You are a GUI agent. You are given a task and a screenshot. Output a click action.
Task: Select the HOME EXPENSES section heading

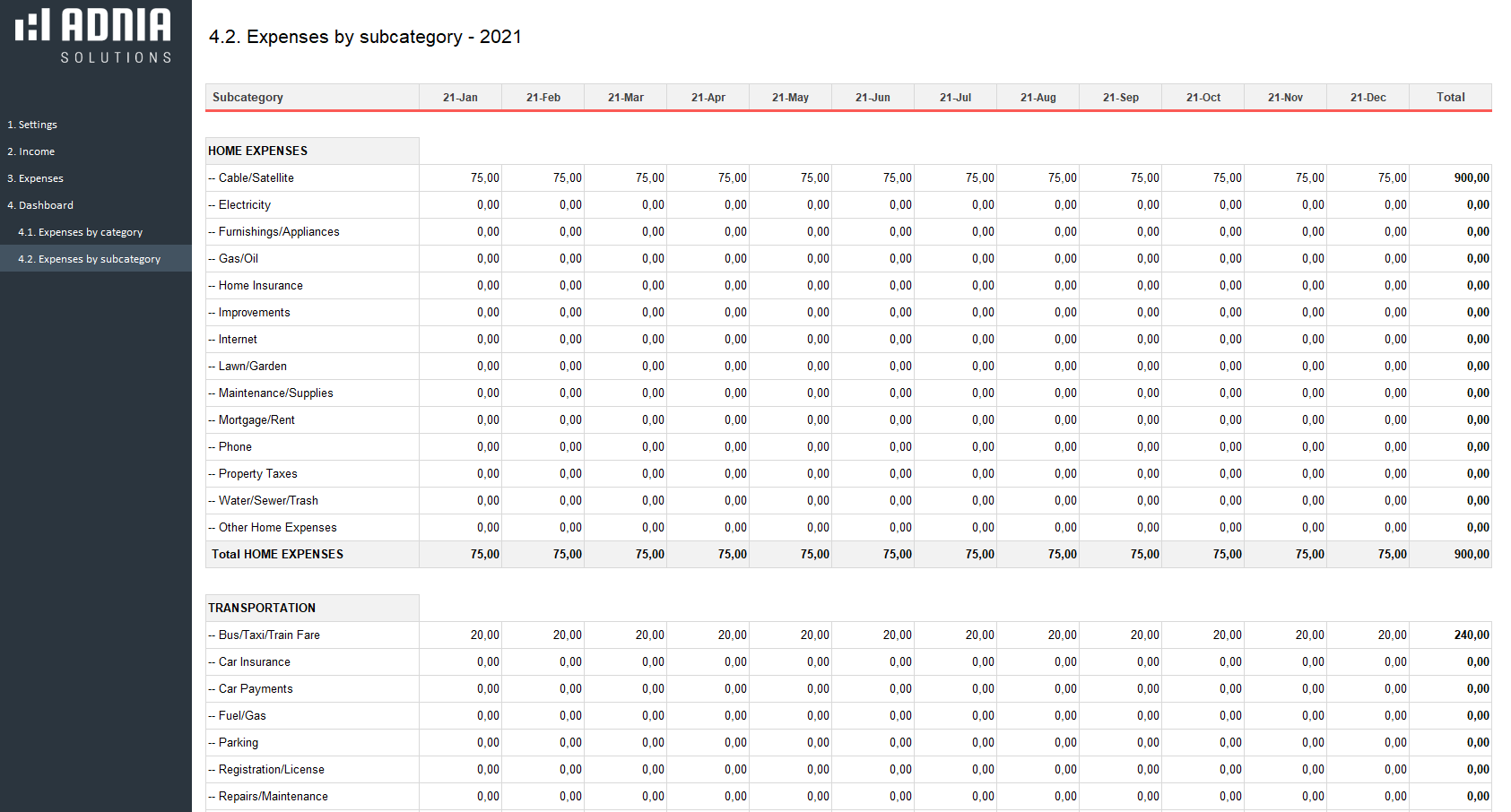258,151
